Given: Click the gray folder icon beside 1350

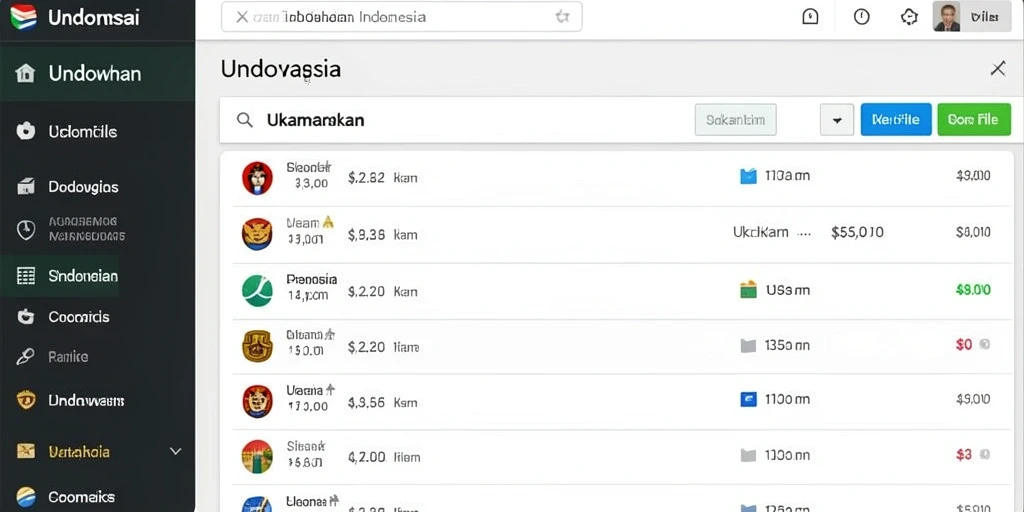Looking at the screenshot, I should (748, 345).
